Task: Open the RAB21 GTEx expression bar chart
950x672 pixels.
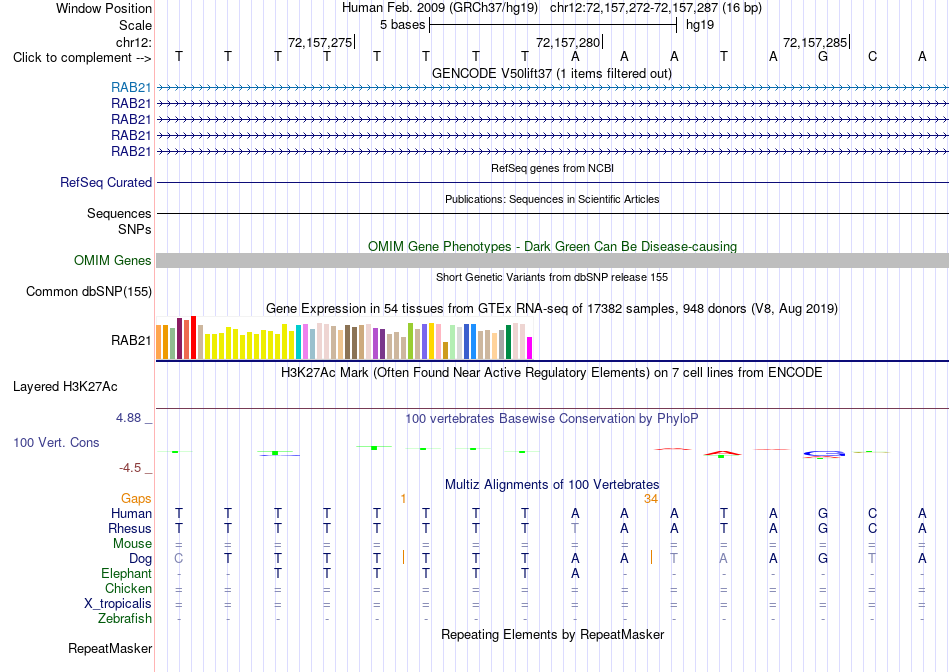Action: pos(344,338)
